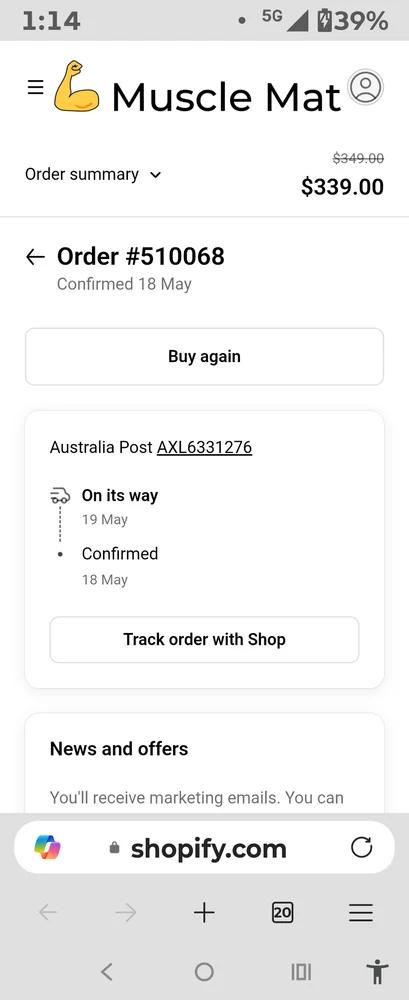Viewport: 409px width, 1000px height.
Task: Tap the shopify.com address field
Action: pyautogui.click(x=204, y=848)
